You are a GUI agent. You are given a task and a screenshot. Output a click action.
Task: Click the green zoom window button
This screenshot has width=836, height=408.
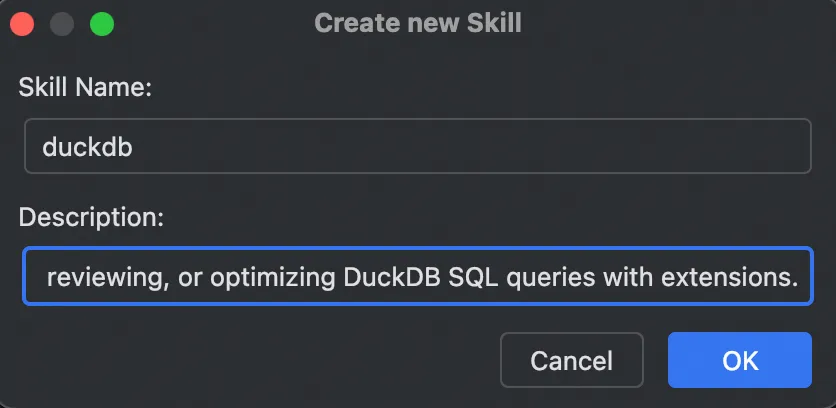pyautogui.click(x=101, y=22)
